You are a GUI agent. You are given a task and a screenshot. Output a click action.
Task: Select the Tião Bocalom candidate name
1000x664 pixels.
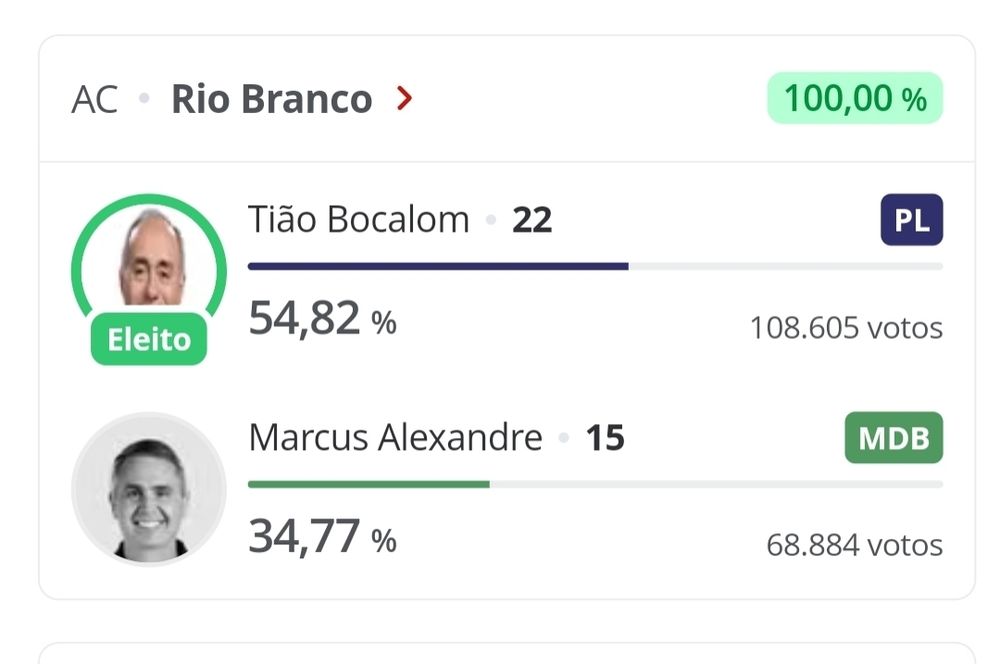click(358, 220)
